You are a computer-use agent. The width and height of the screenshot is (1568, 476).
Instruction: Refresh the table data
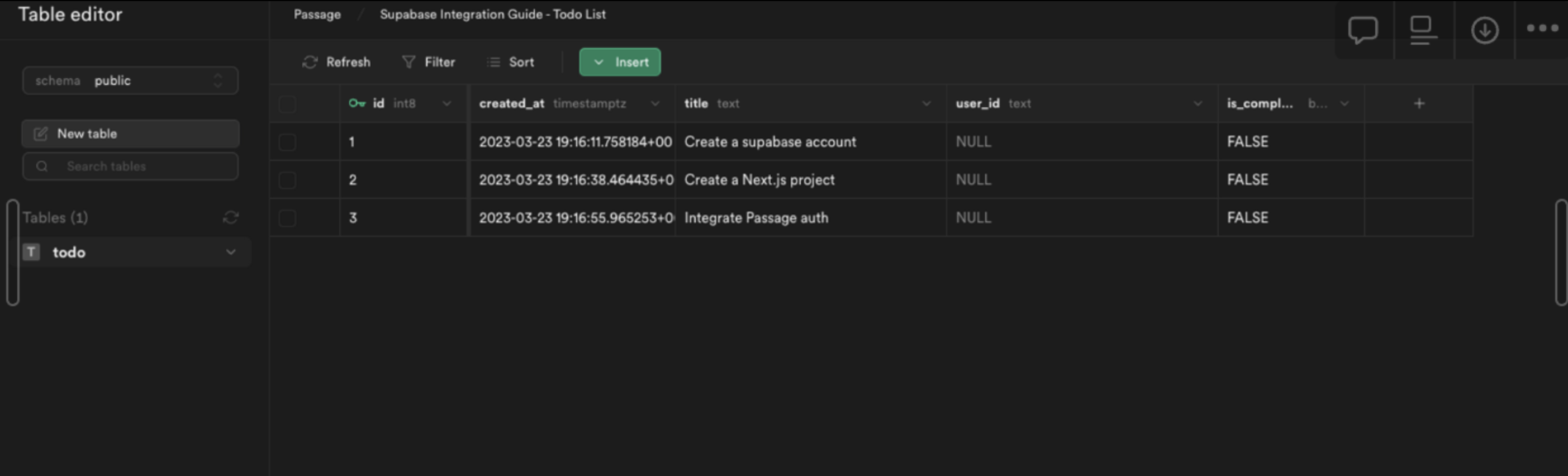[x=336, y=62]
